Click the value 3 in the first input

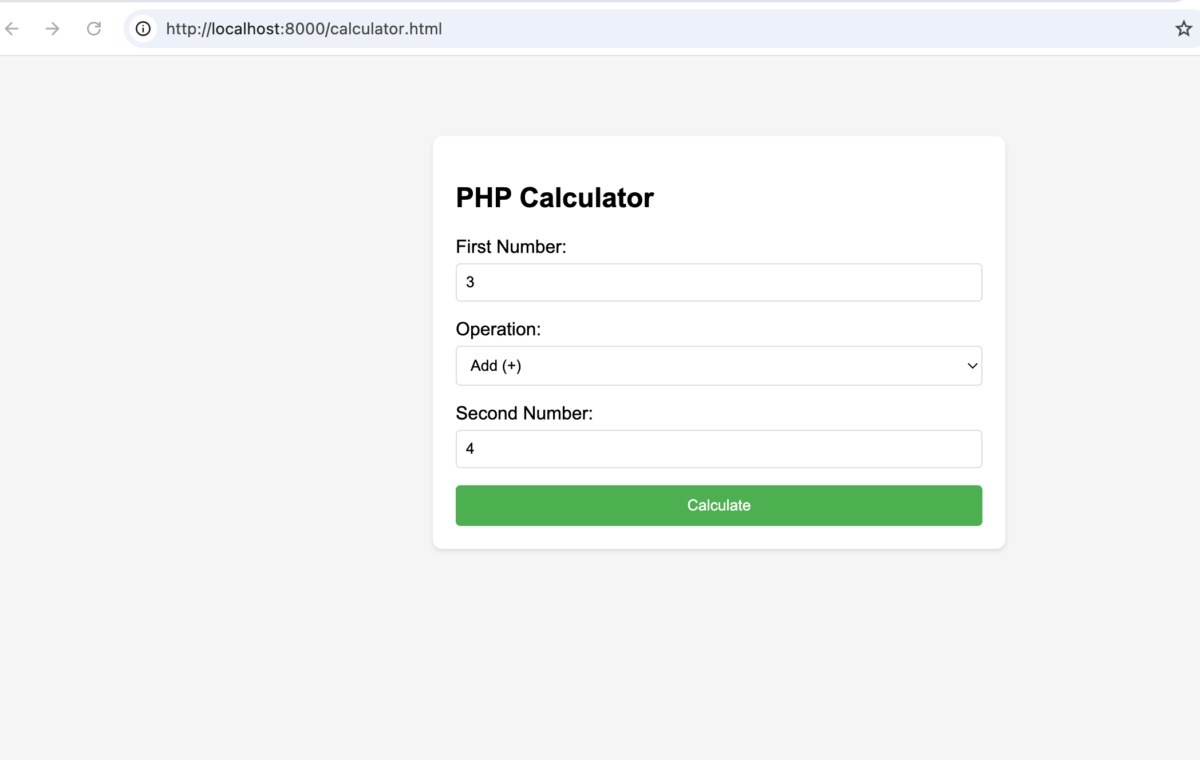pos(470,282)
